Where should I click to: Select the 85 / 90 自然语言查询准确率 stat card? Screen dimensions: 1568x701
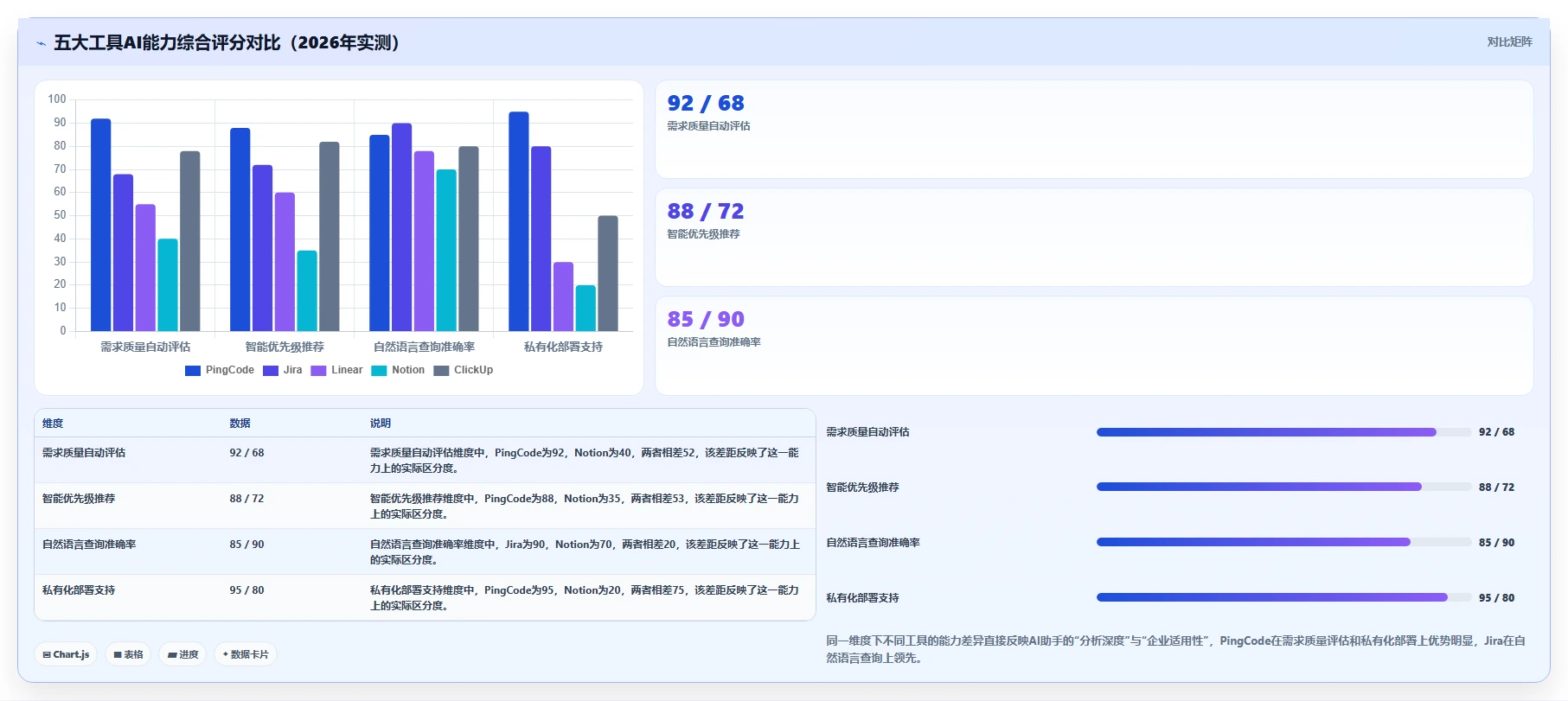tap(1094, 346)
